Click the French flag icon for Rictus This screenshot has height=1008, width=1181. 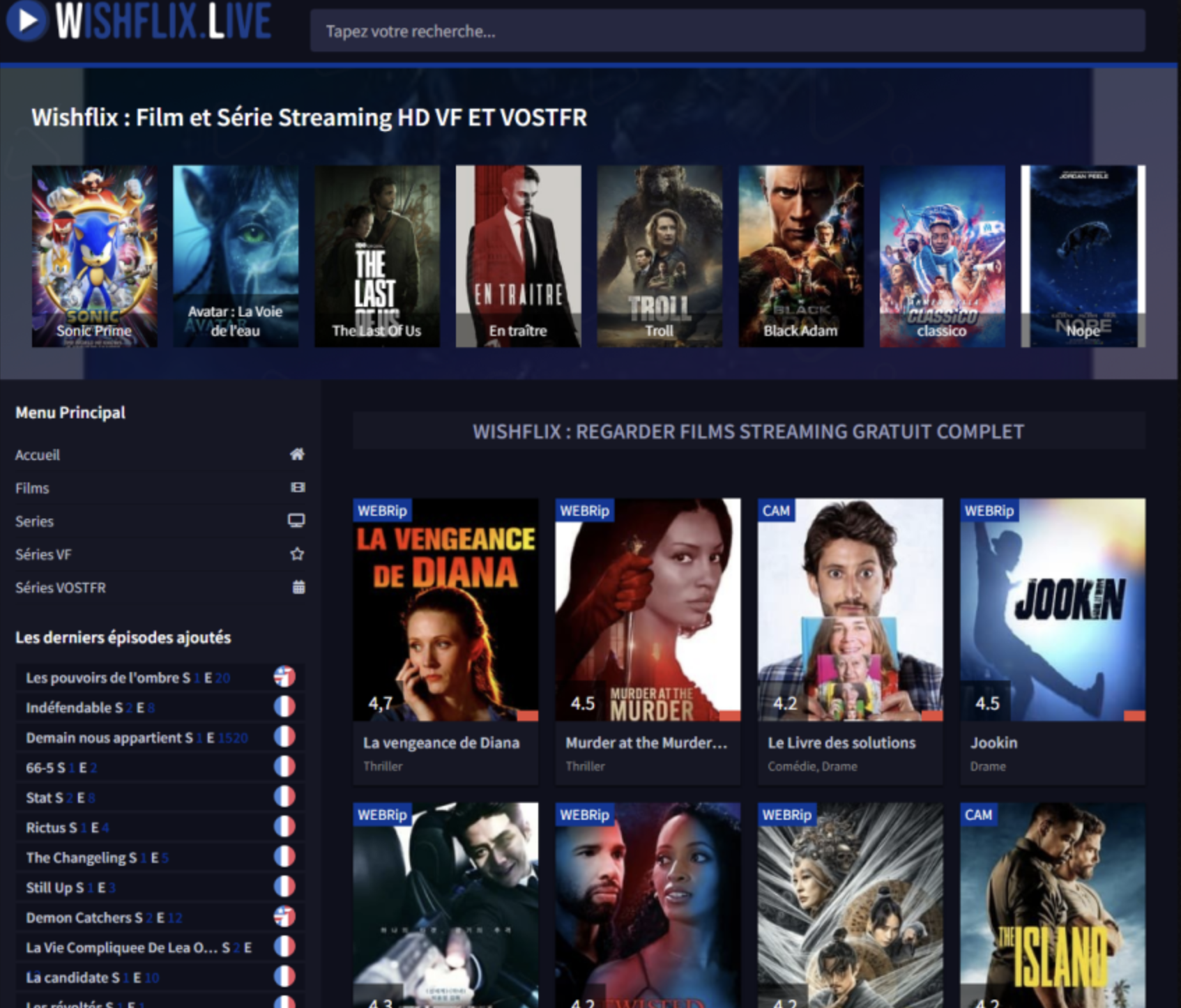pyautogui.click(x=284, y=826)
